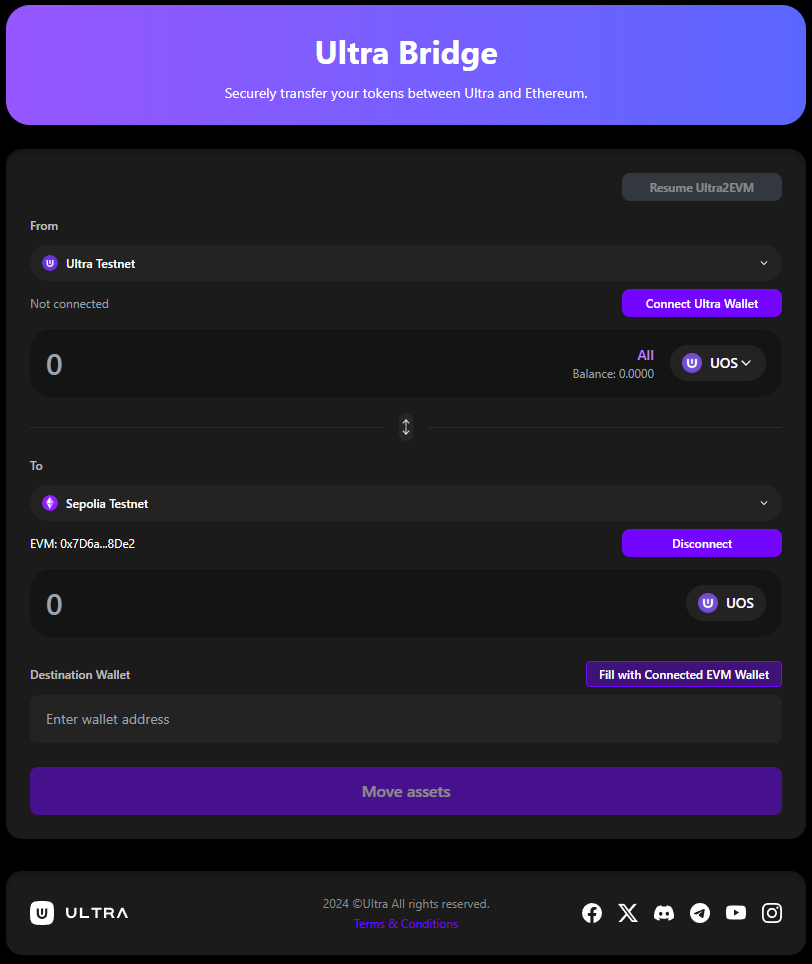Disconnect the Sepolia EVM wallet
Viewport: 812px width, 964px height.
pyautogui.click(x=701, y=543)
